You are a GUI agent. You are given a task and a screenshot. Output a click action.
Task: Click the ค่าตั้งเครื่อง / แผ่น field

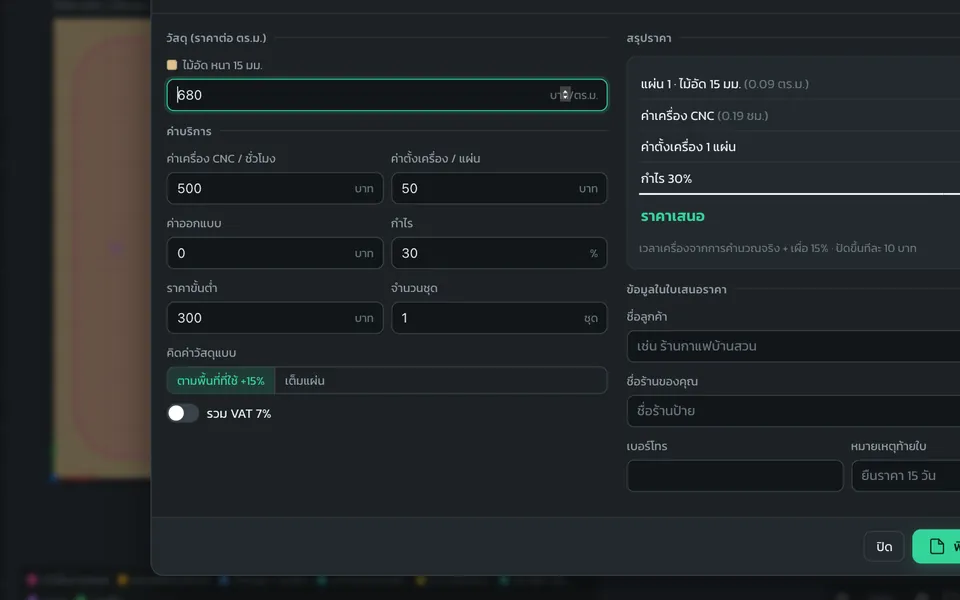[499, 188]
